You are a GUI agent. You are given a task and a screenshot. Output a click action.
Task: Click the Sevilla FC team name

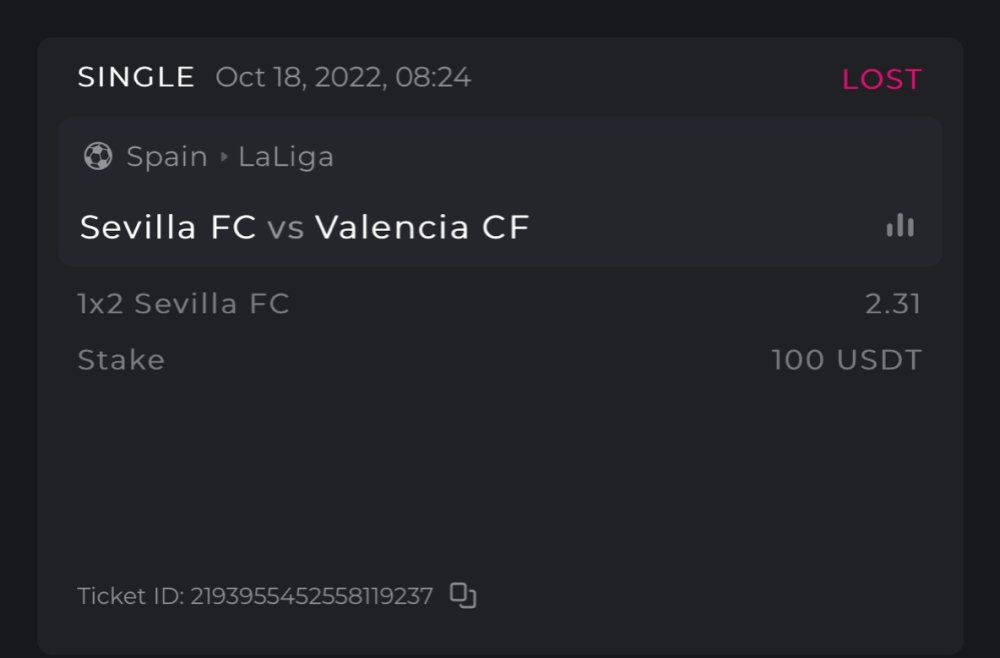tap(168, 228)
